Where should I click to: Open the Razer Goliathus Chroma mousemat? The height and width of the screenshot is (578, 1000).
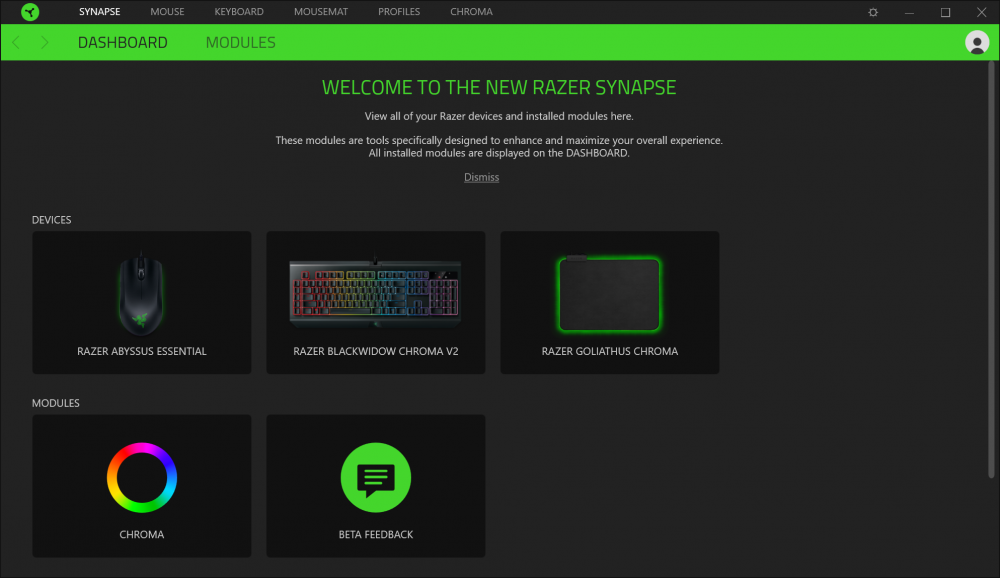(610, 302)
